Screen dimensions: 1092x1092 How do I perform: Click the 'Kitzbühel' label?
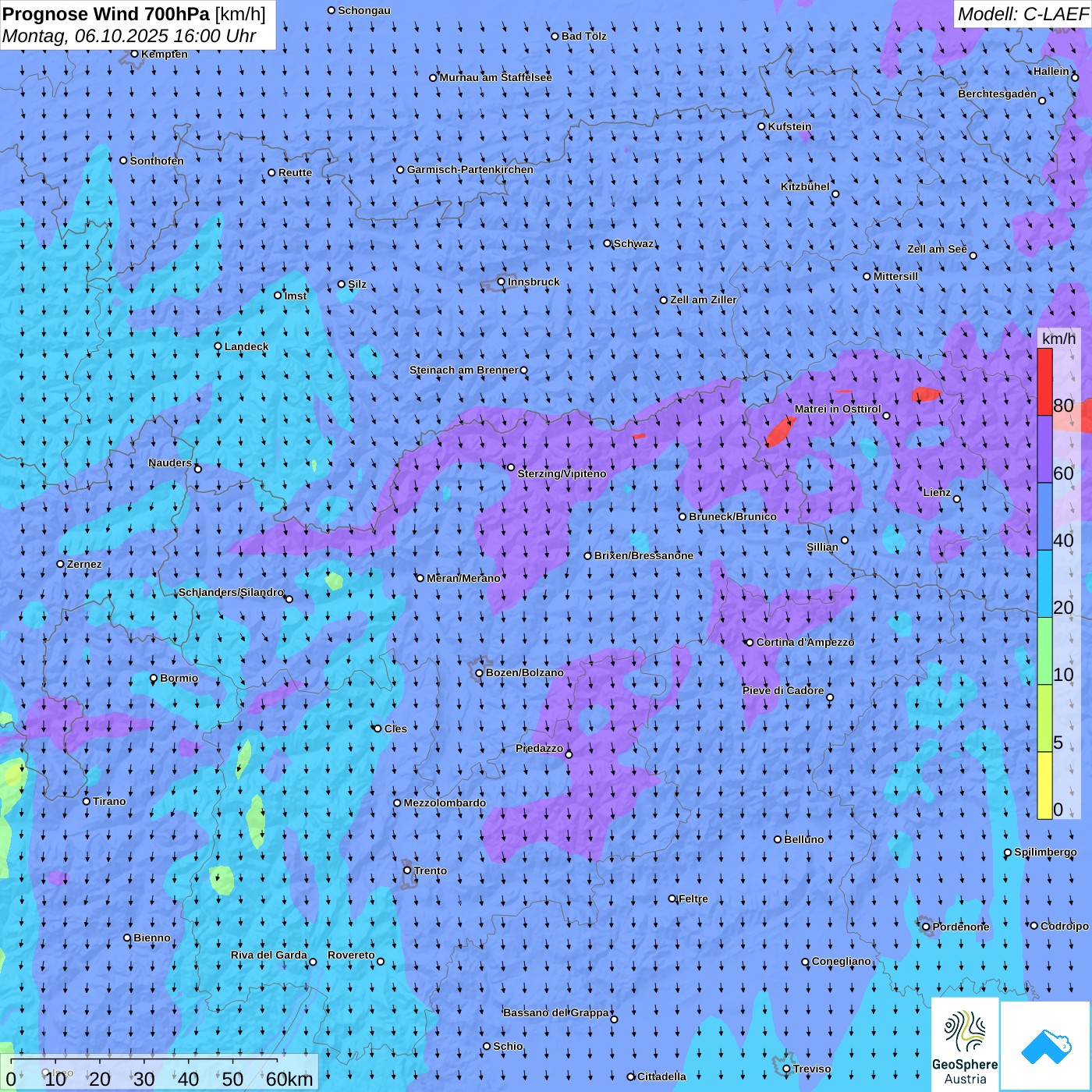(x=805, y=186)
